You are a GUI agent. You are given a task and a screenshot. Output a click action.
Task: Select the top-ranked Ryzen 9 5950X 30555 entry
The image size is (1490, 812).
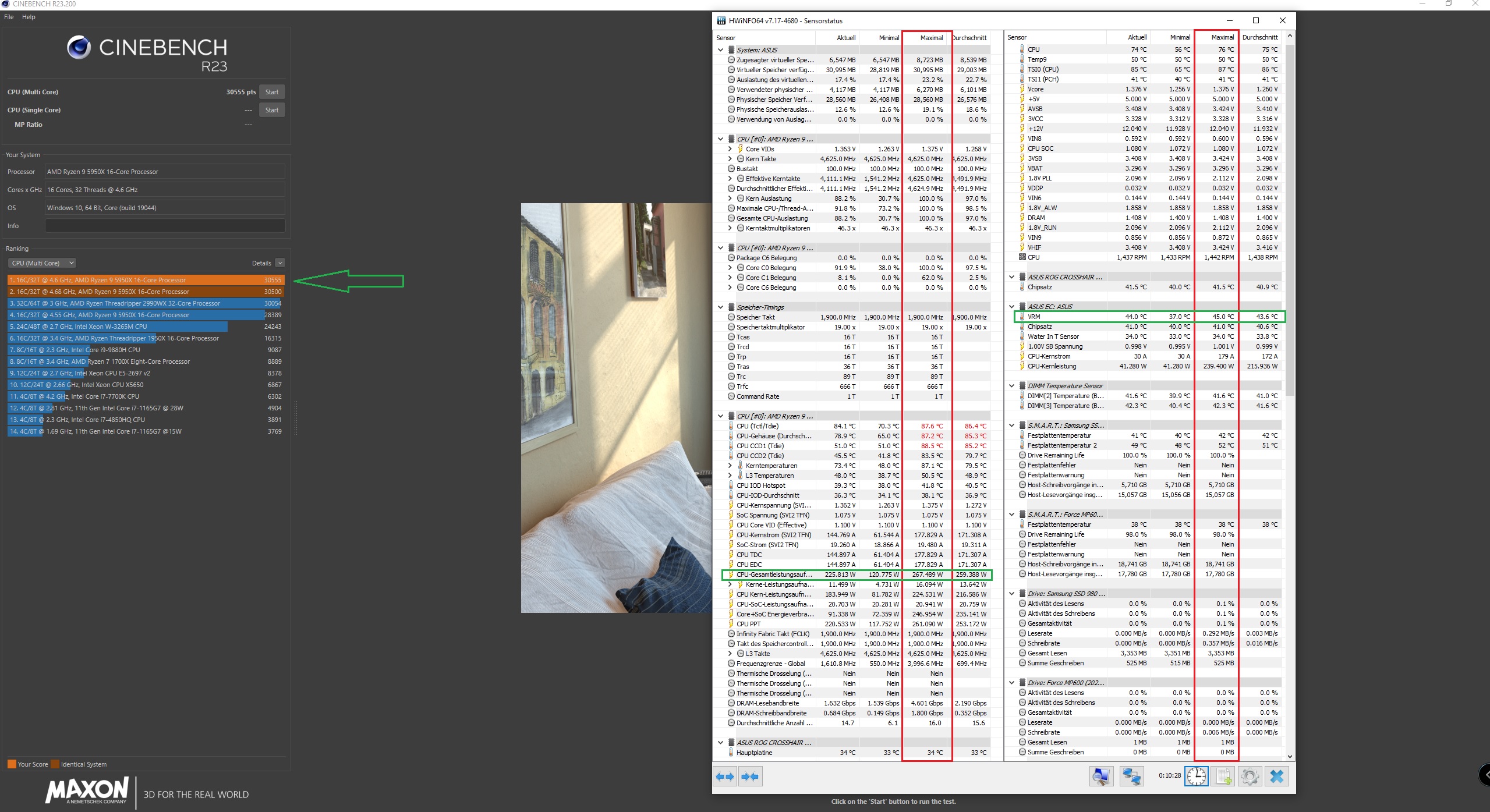point(146,280)
